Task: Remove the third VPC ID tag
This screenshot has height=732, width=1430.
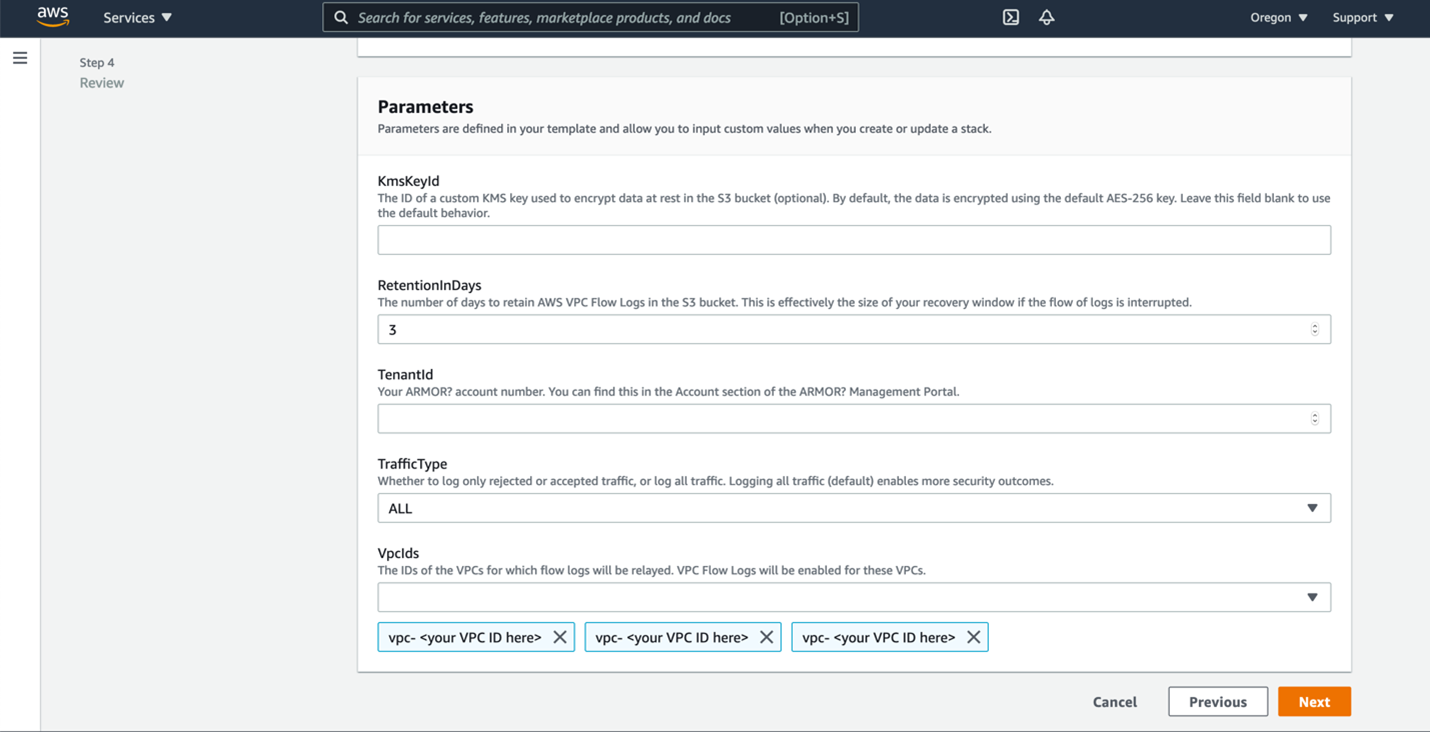Action: coord(973,637)
